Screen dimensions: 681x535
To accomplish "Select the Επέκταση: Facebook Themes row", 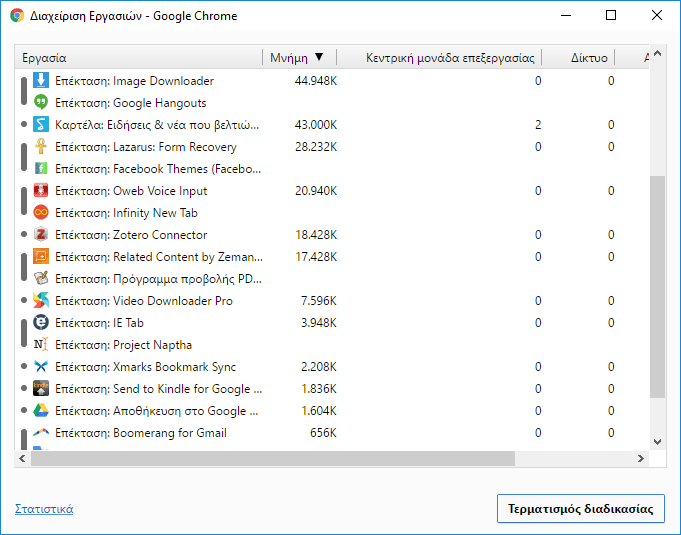I will 332,168.
